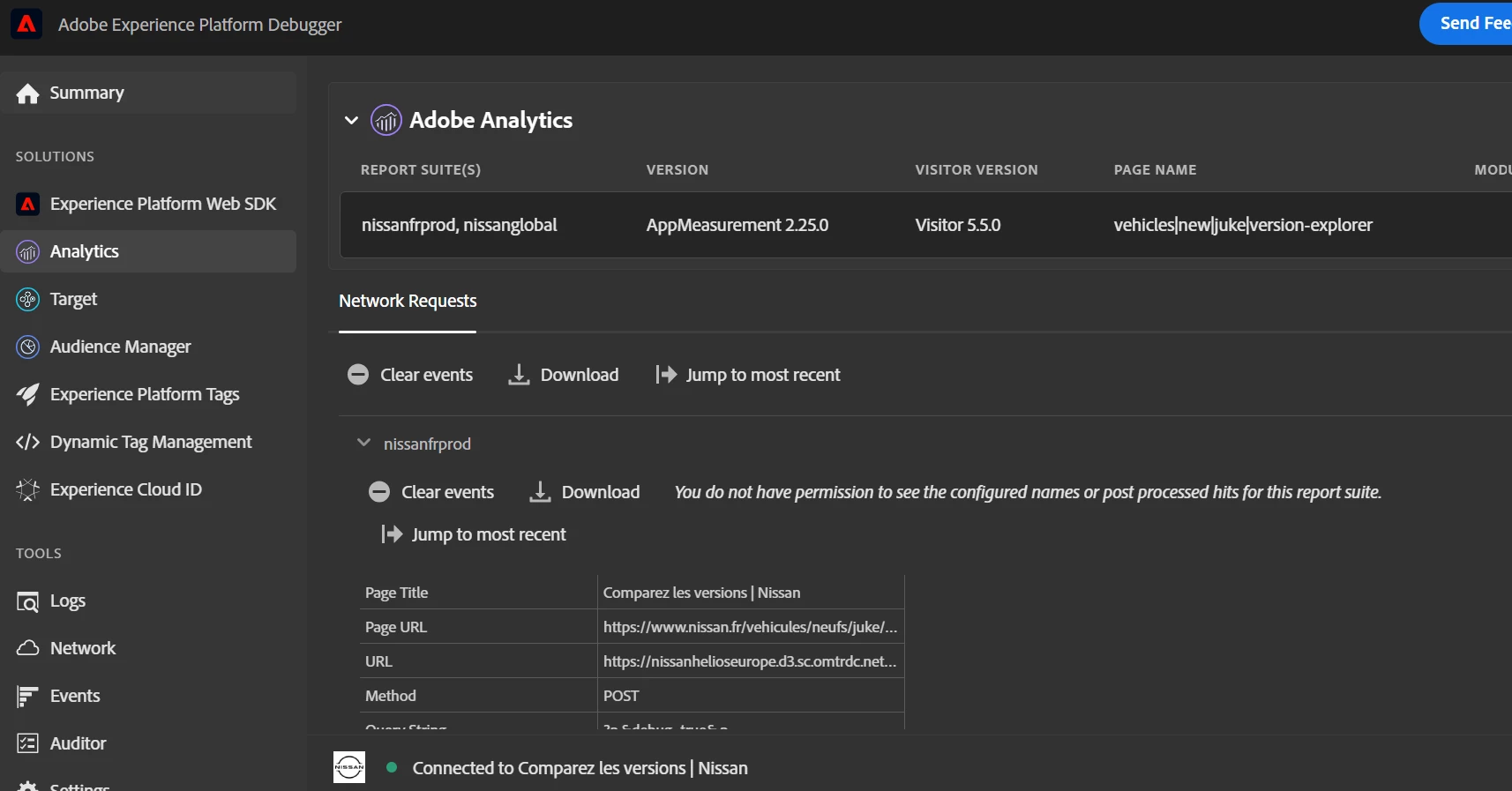Click the Adobe logo in the header
Screen dimensions: 1512x791
coord(26,24)
